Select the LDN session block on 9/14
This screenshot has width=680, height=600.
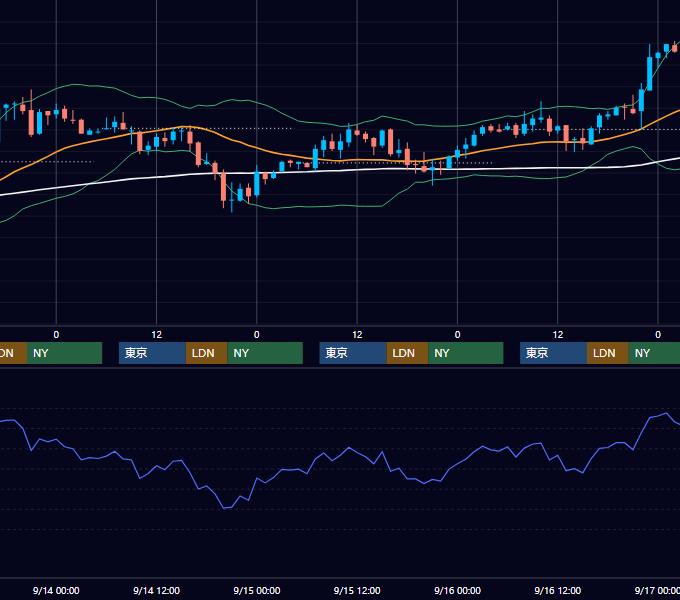(x=206, y=353)
